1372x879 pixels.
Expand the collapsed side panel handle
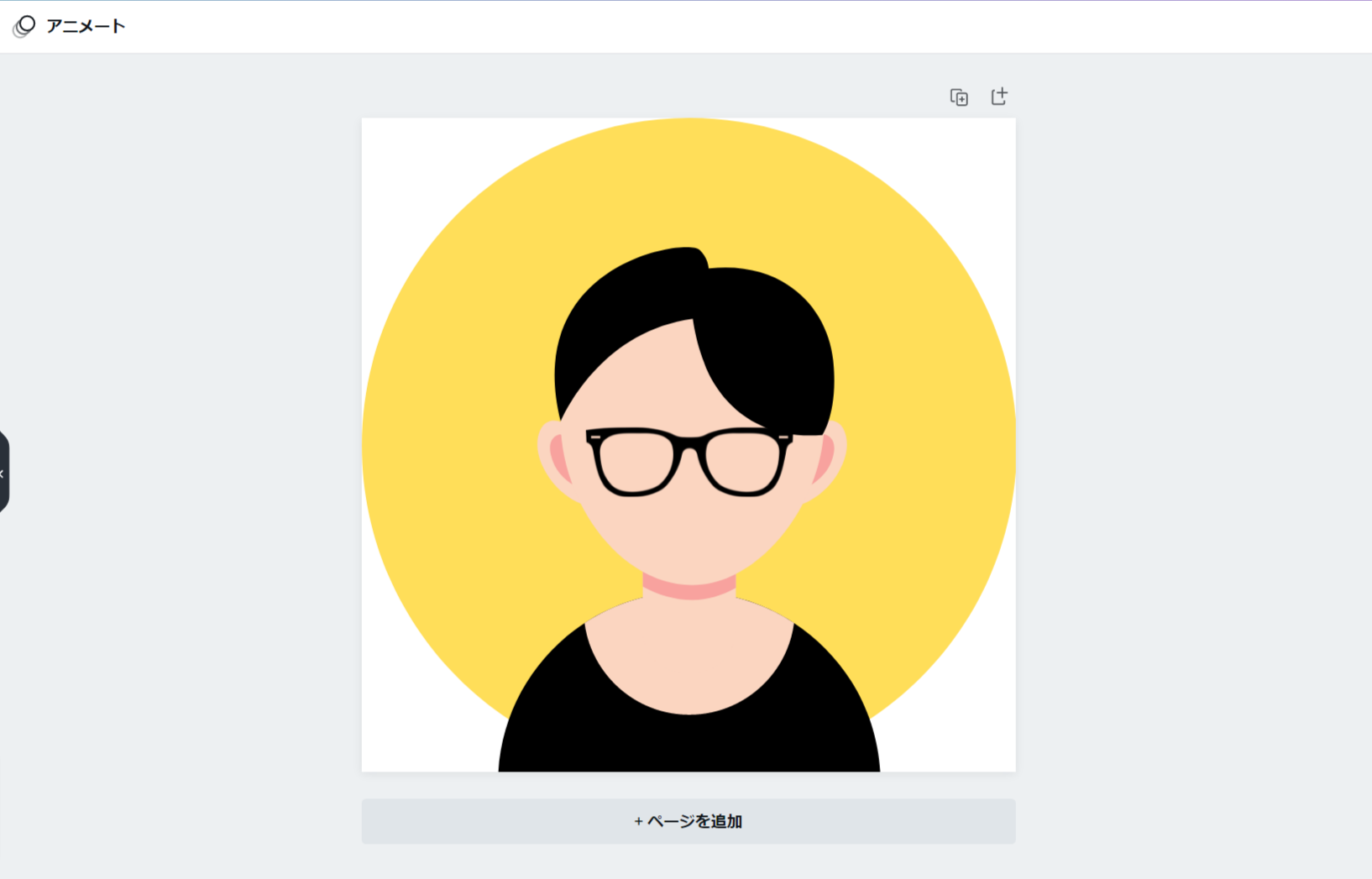3,473
